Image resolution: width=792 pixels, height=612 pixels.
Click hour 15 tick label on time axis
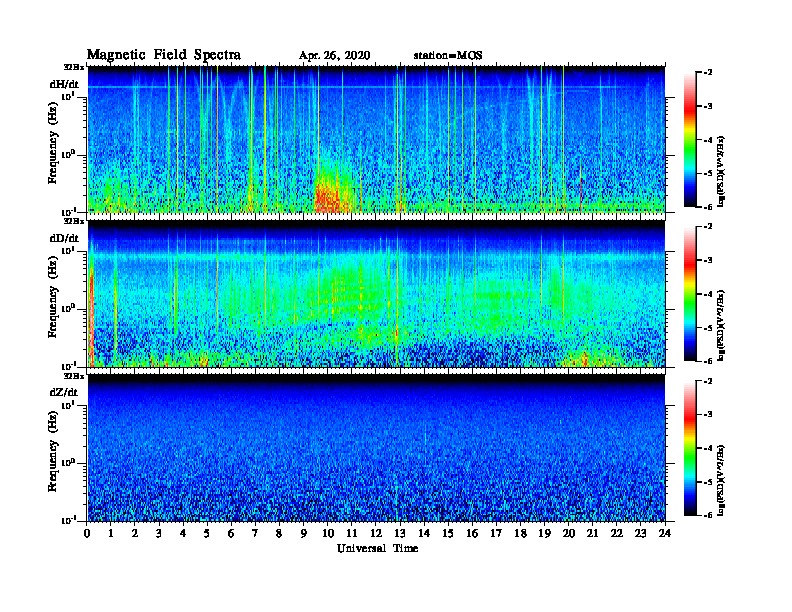point(448,534)
